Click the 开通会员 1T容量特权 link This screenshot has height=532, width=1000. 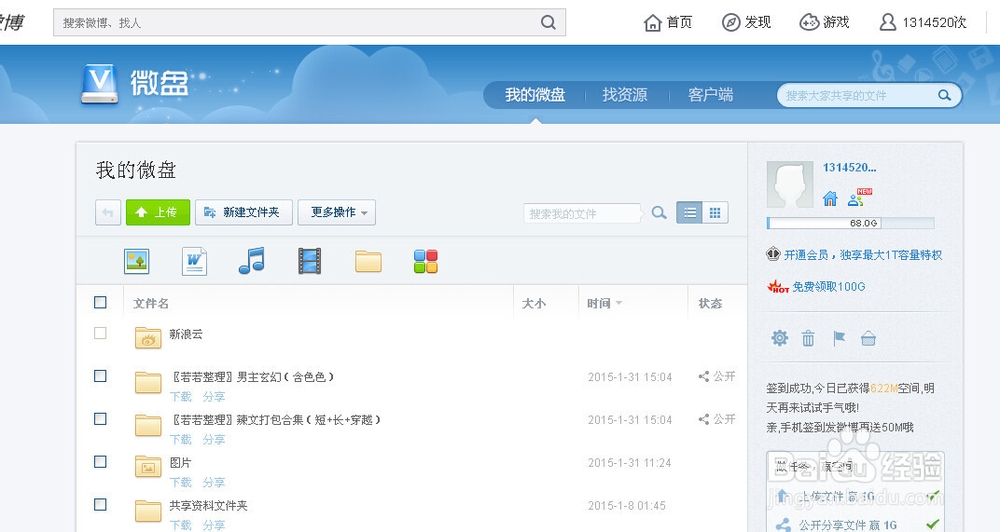[x=862, y=255]
